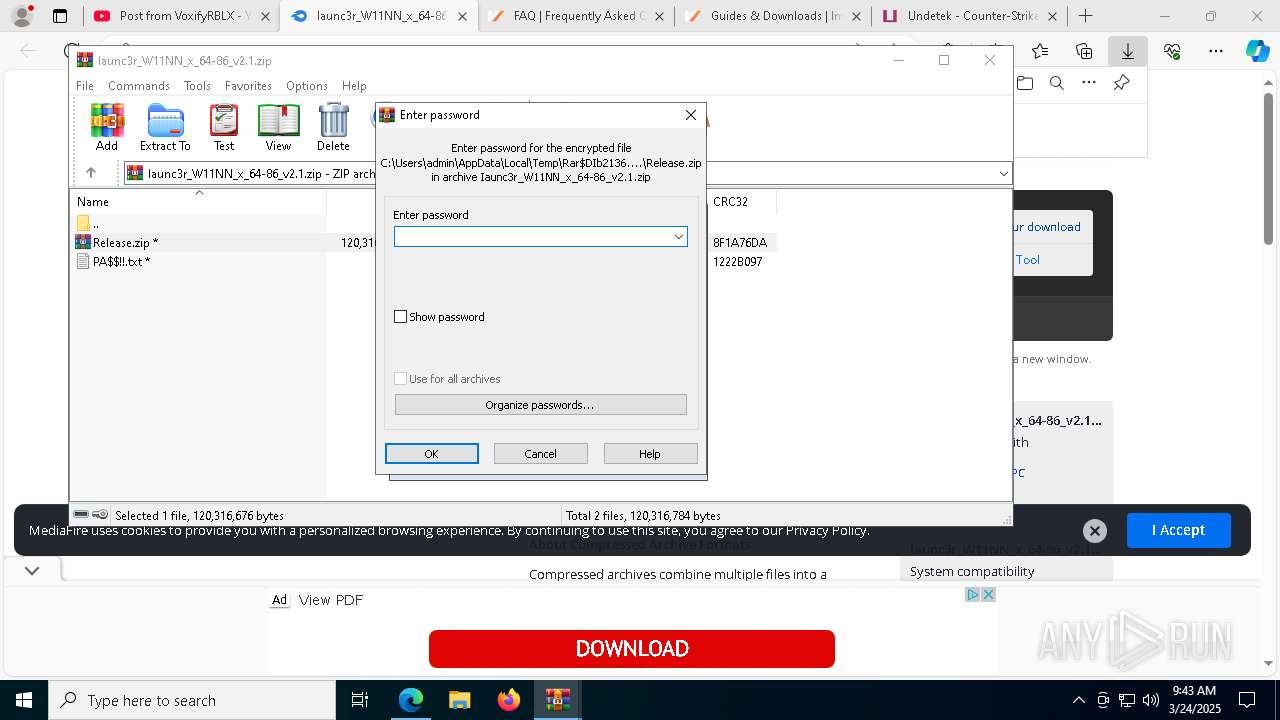The image size is (1280, 720).
Task: Open Firefox from taskbar
Action: [508, 700]
